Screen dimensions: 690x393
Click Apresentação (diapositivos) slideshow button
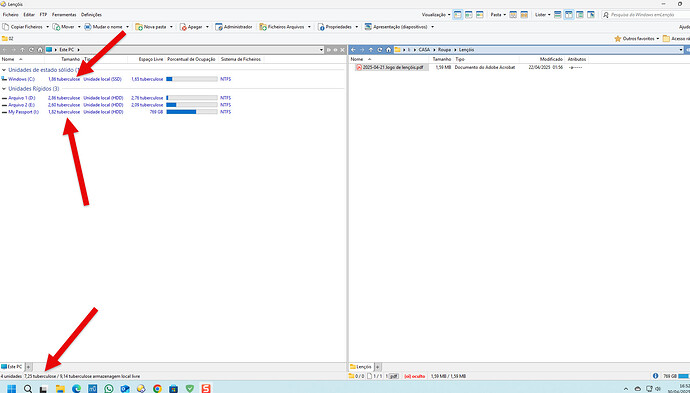[396, 27]
